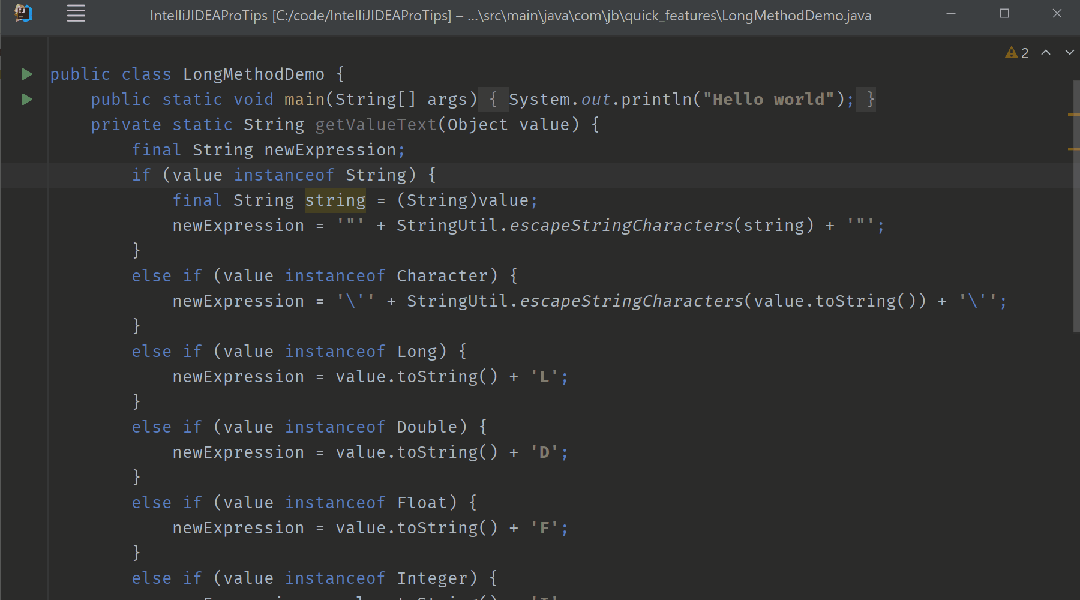Click the window title showing LongMethodDemo.java path
1080x600 pixels.
[510, 15]
